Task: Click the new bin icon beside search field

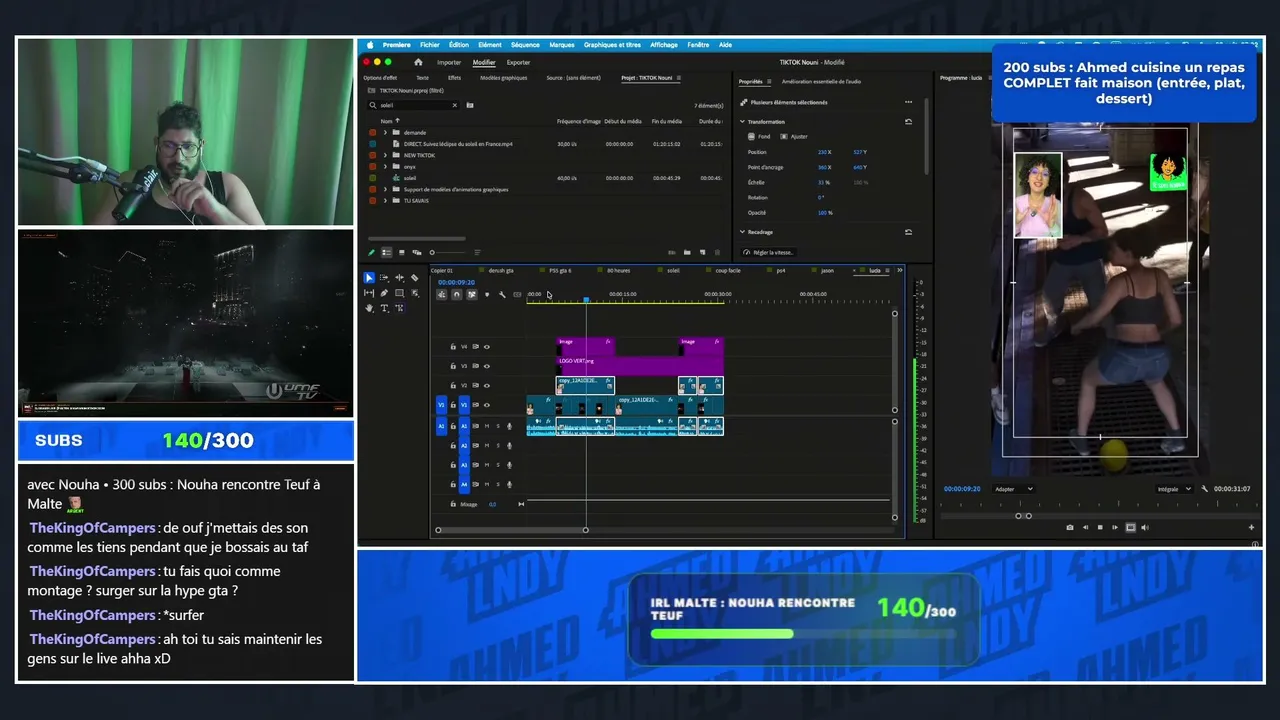Action: click(470, 105)
